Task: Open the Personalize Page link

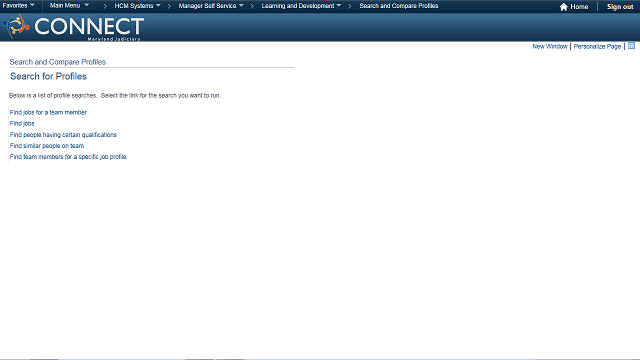Action: coord(597,47)
